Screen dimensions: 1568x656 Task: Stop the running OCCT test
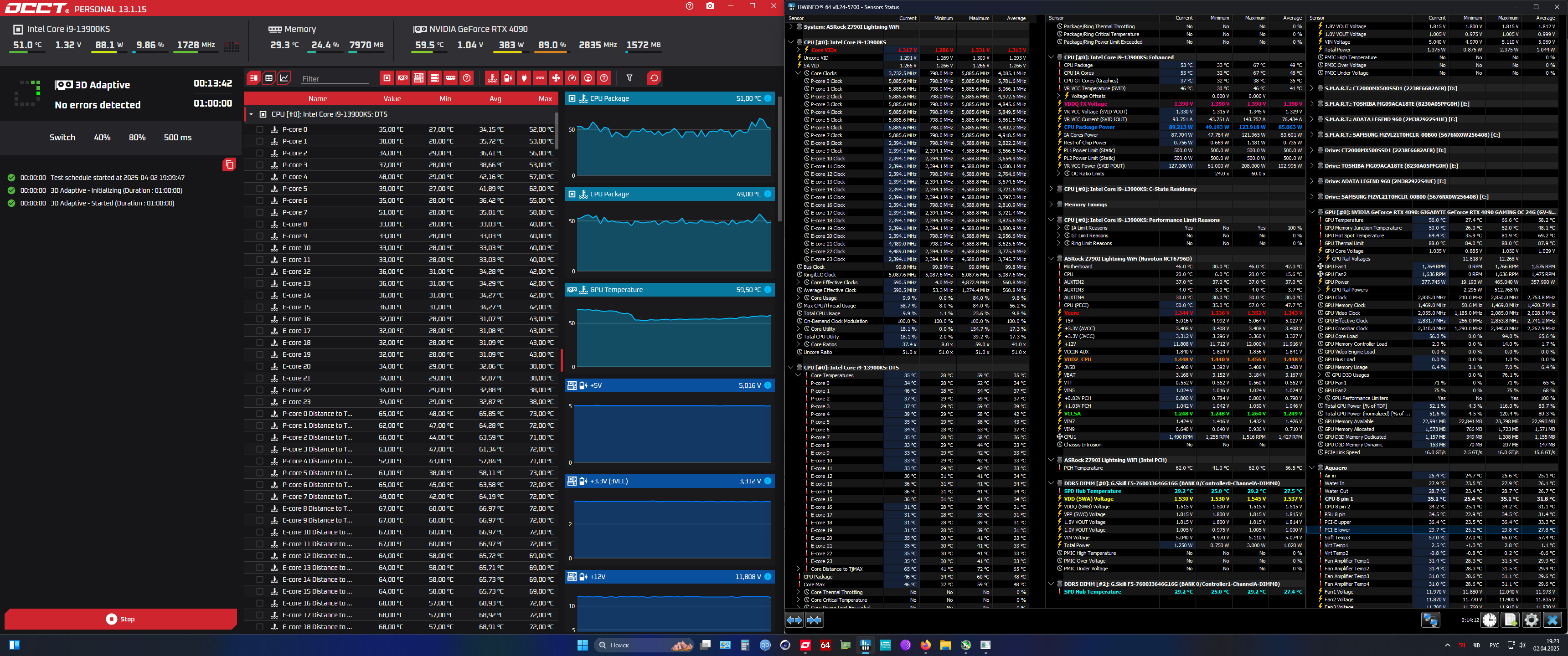click(120, 619)
